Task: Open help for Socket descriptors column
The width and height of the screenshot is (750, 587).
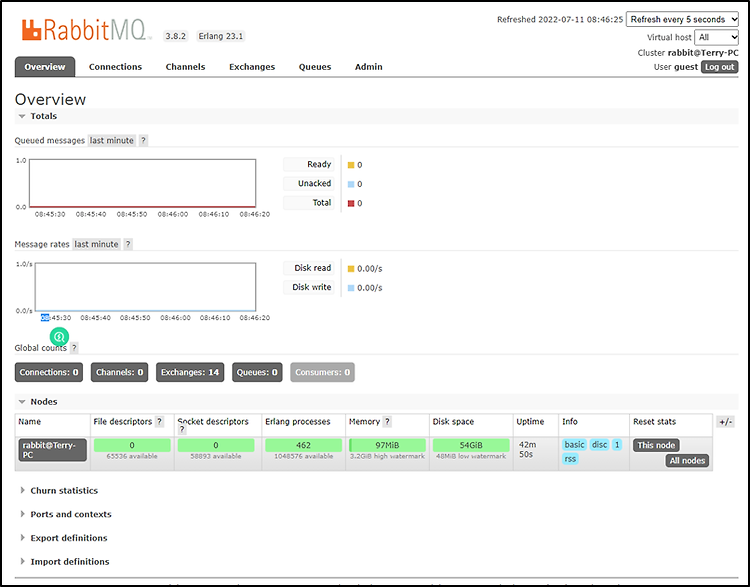Action: point(182,430)
